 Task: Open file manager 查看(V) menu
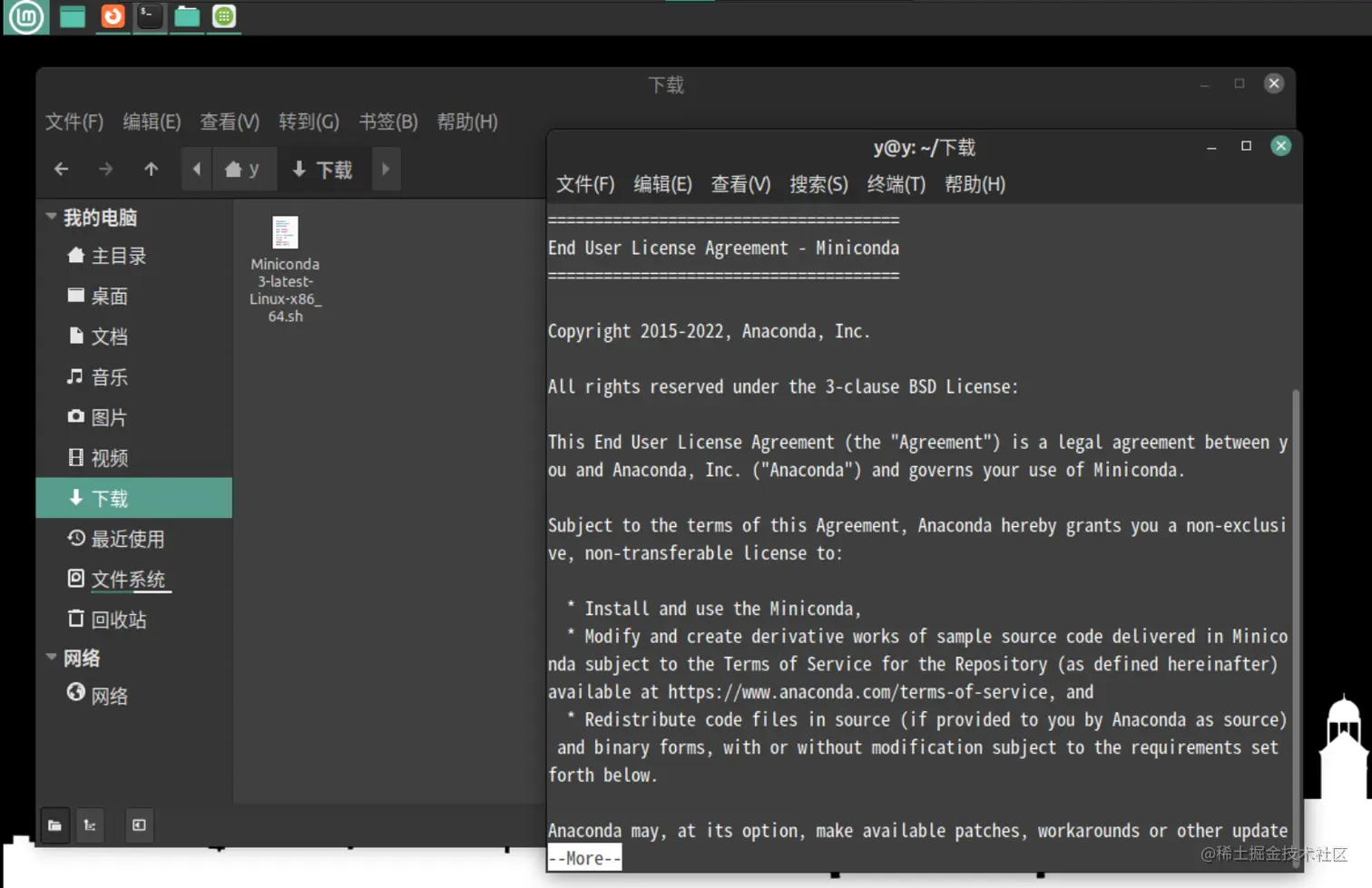tap(230, 122)
